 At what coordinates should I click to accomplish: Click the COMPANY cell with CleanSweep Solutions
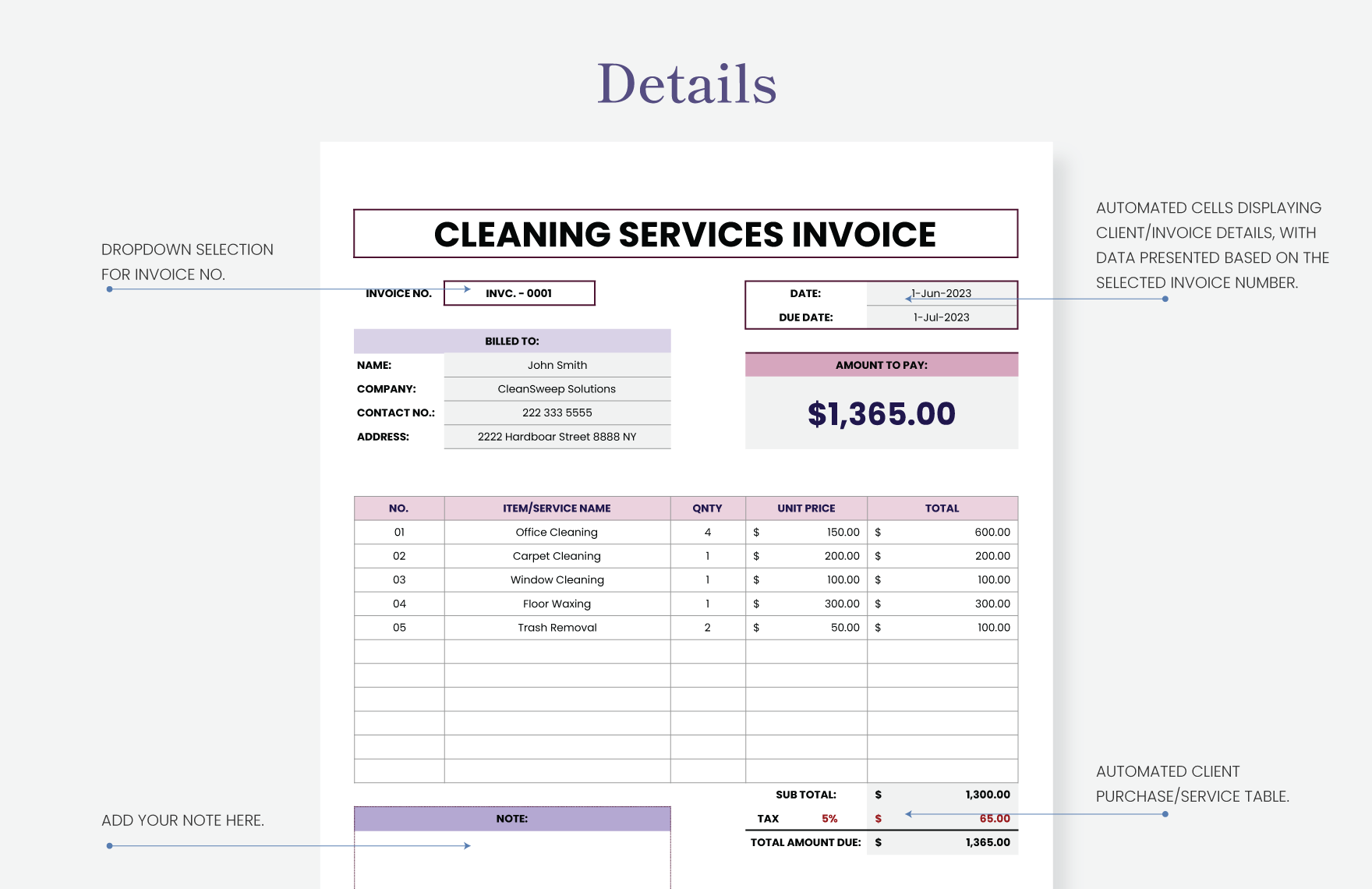557,388
